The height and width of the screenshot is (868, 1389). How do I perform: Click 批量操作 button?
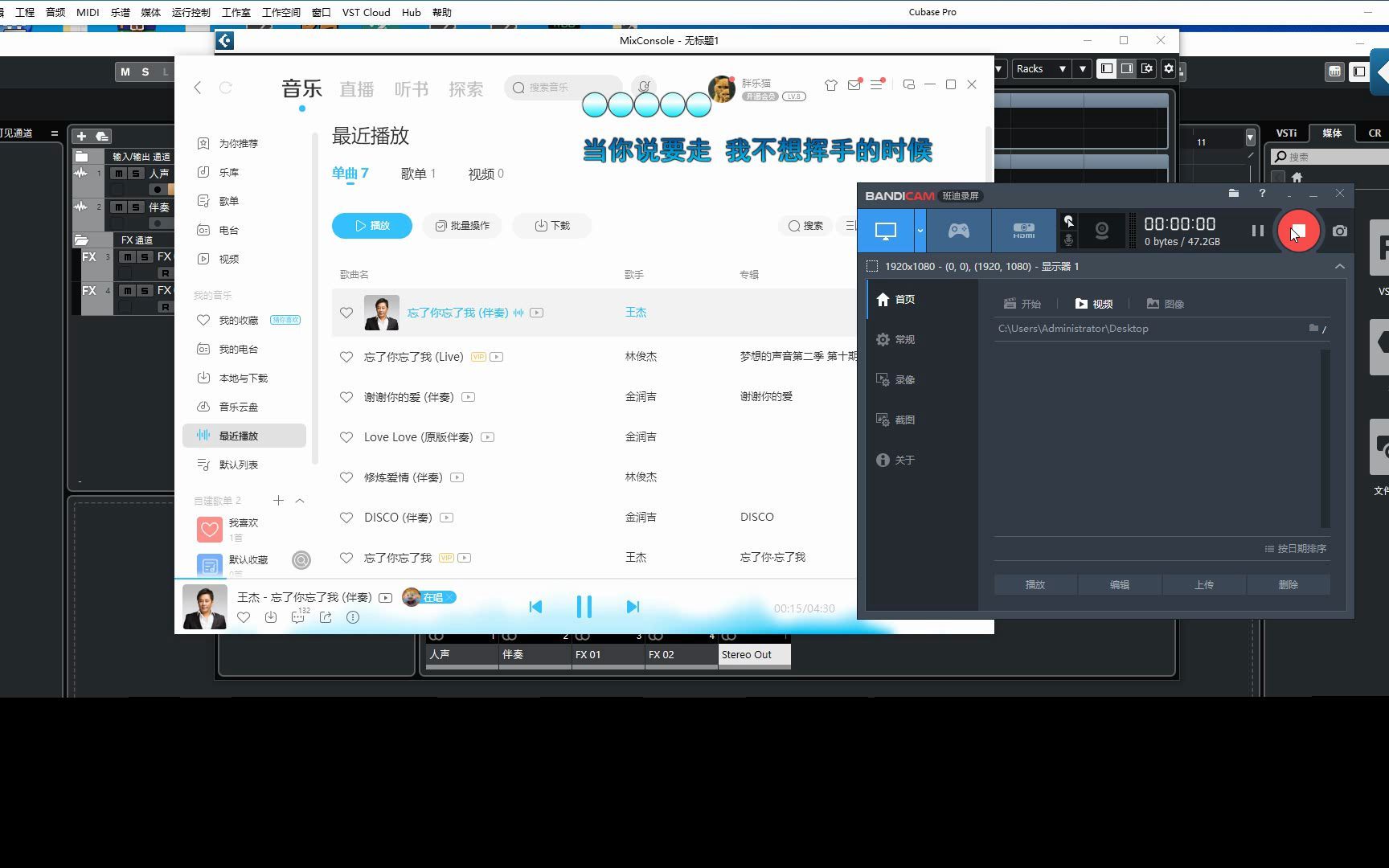[x=462, y=226]
